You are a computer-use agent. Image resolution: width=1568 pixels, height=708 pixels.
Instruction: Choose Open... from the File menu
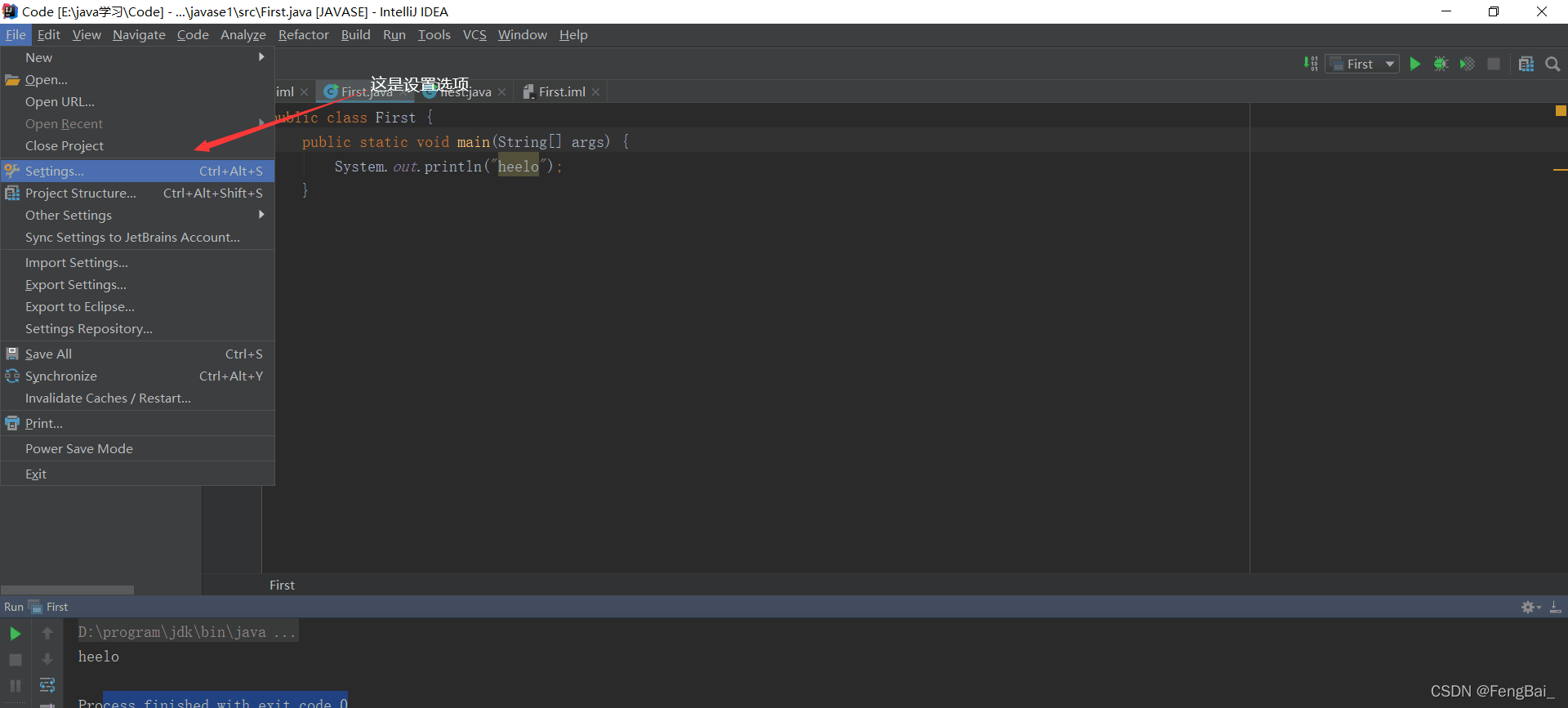(x=137, y=79)
